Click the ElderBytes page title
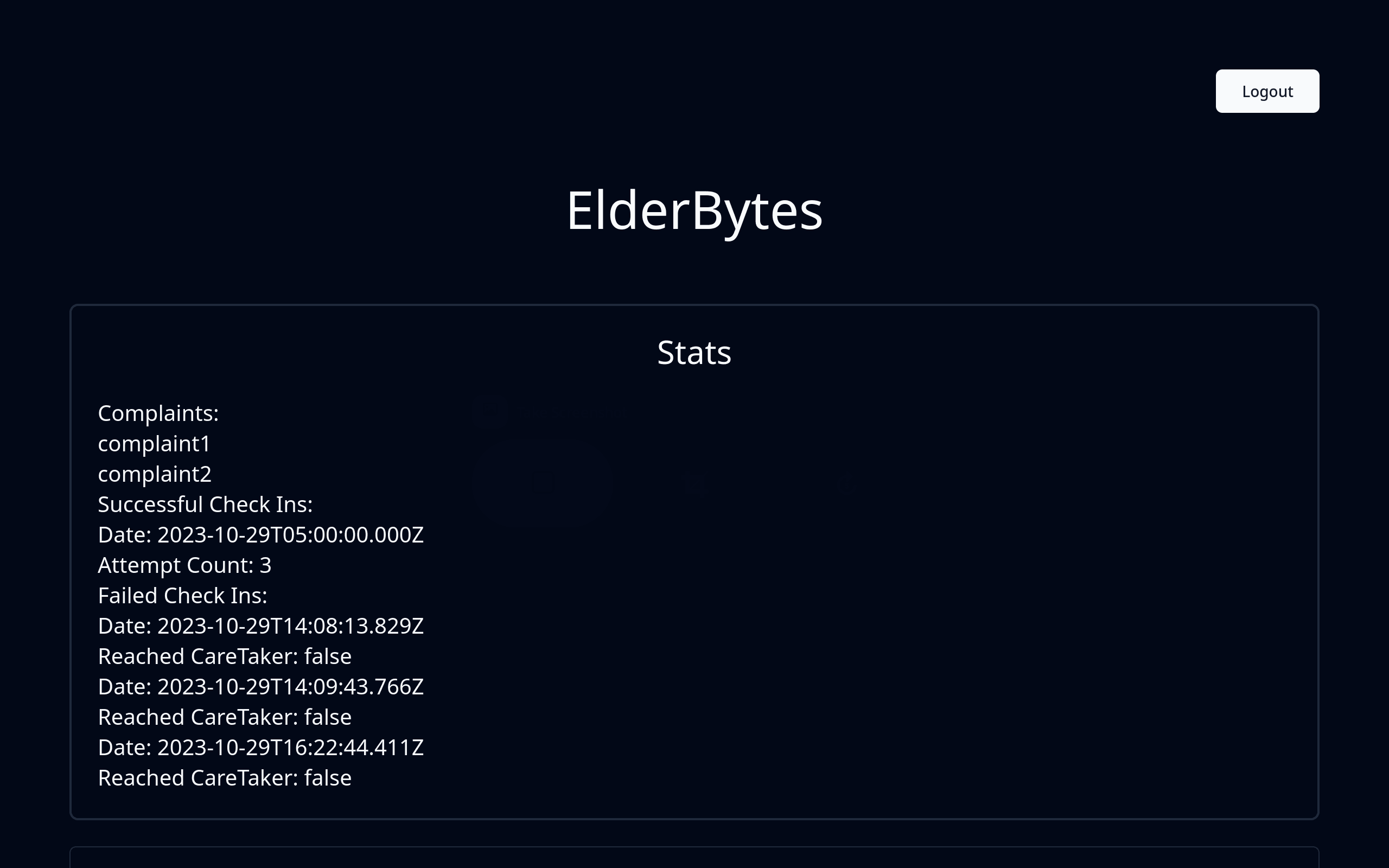This screenshot has height=868, width=1389. (x=694, y=210)
